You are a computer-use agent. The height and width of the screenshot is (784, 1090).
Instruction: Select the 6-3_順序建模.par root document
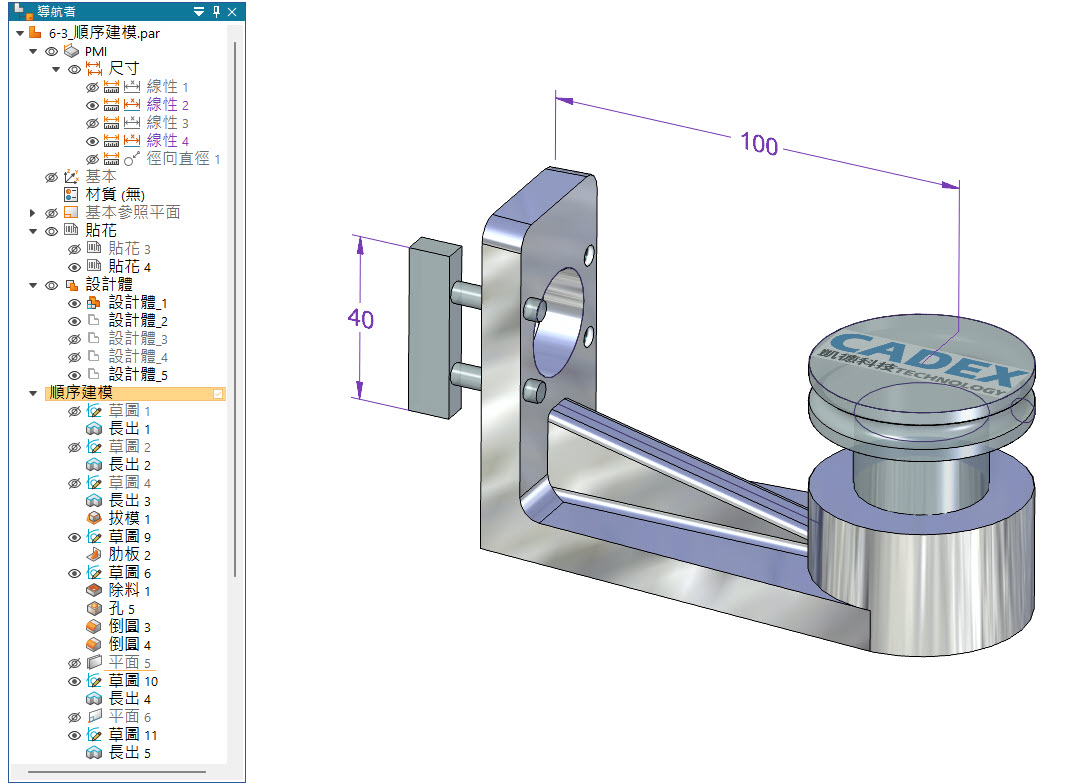click(103, 33)
